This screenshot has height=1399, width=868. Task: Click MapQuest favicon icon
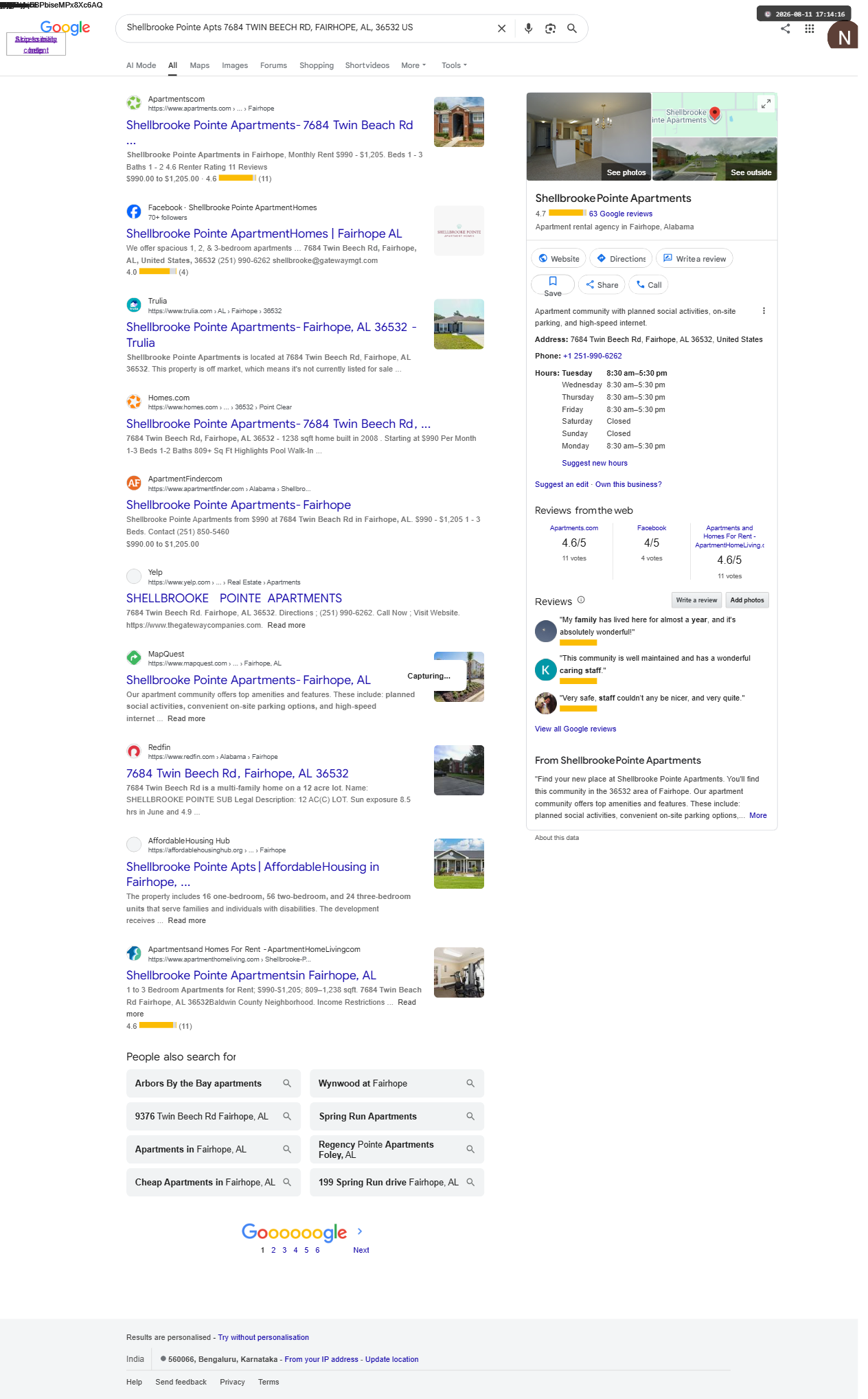click(x=134, y=658)
